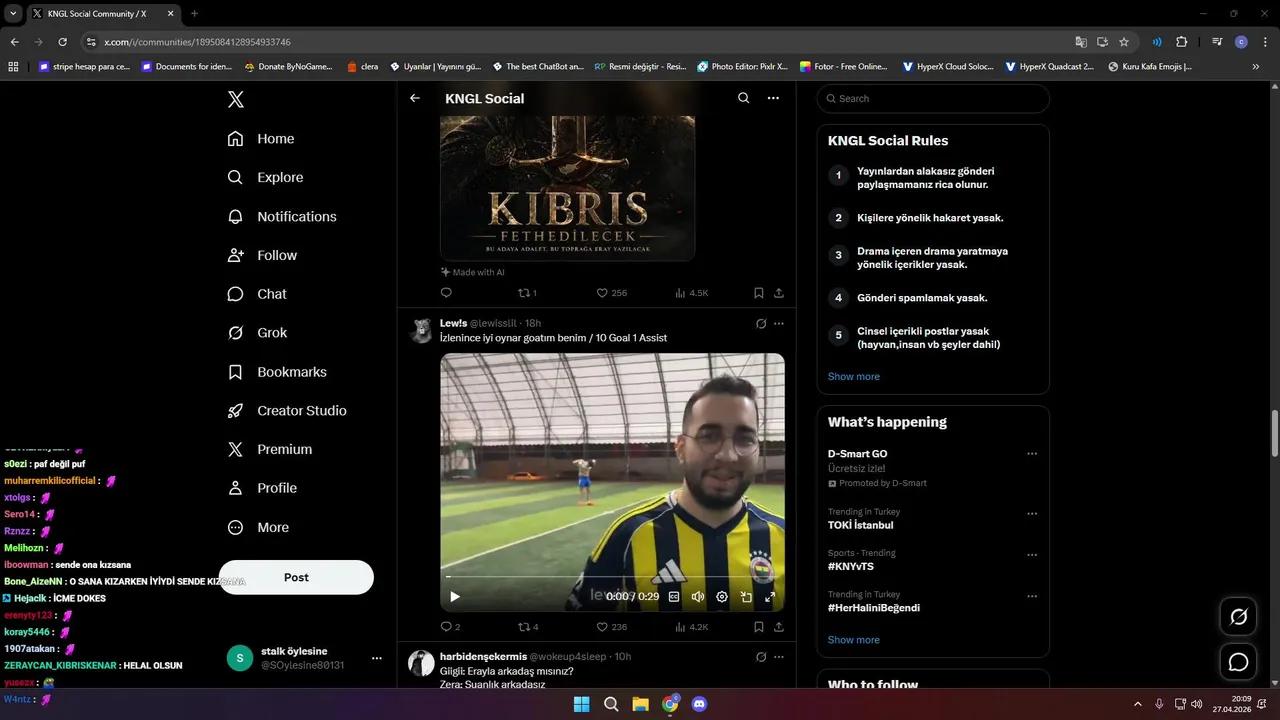The image size is (1280, 720).
Task: Reload the page in Chrome
Action: pos(62,42)
